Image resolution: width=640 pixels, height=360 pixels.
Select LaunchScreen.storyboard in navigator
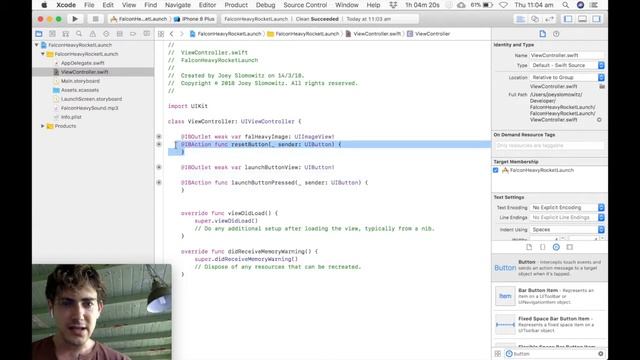coord(91,99)
